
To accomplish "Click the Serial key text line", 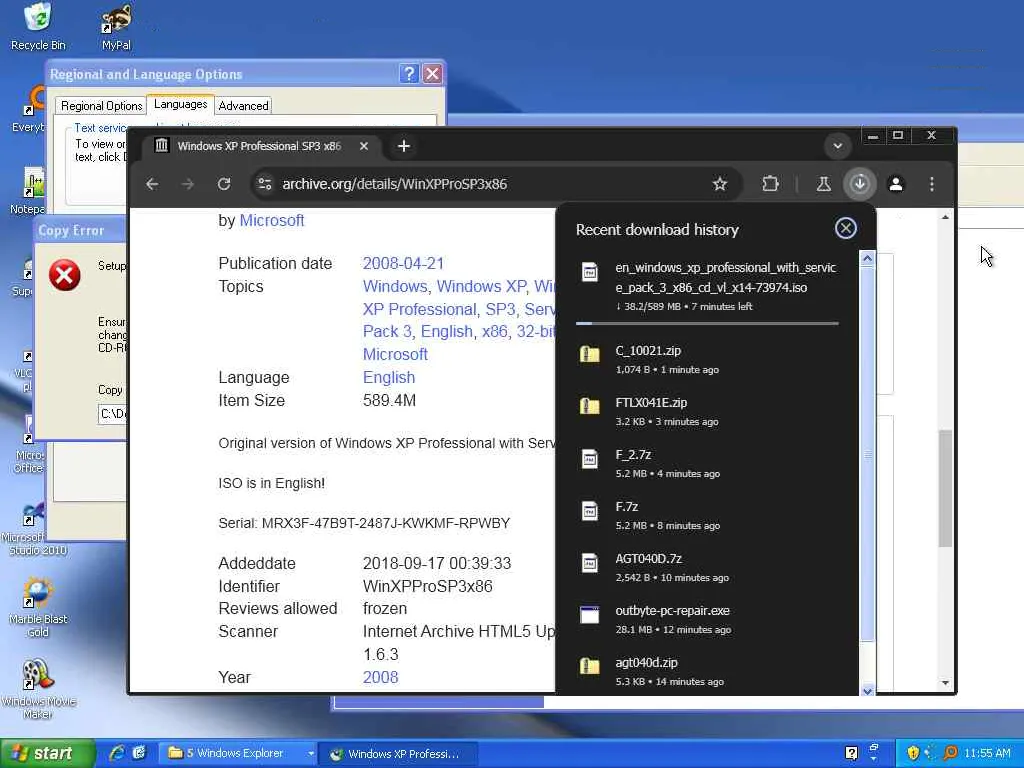I will click(x=364, y=523).
